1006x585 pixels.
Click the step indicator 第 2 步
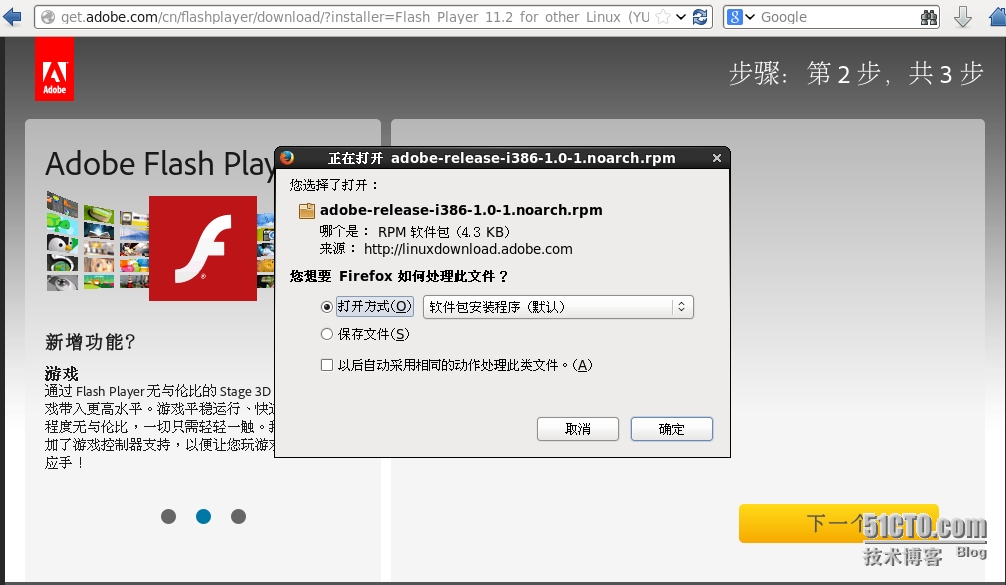pos(844,74)
